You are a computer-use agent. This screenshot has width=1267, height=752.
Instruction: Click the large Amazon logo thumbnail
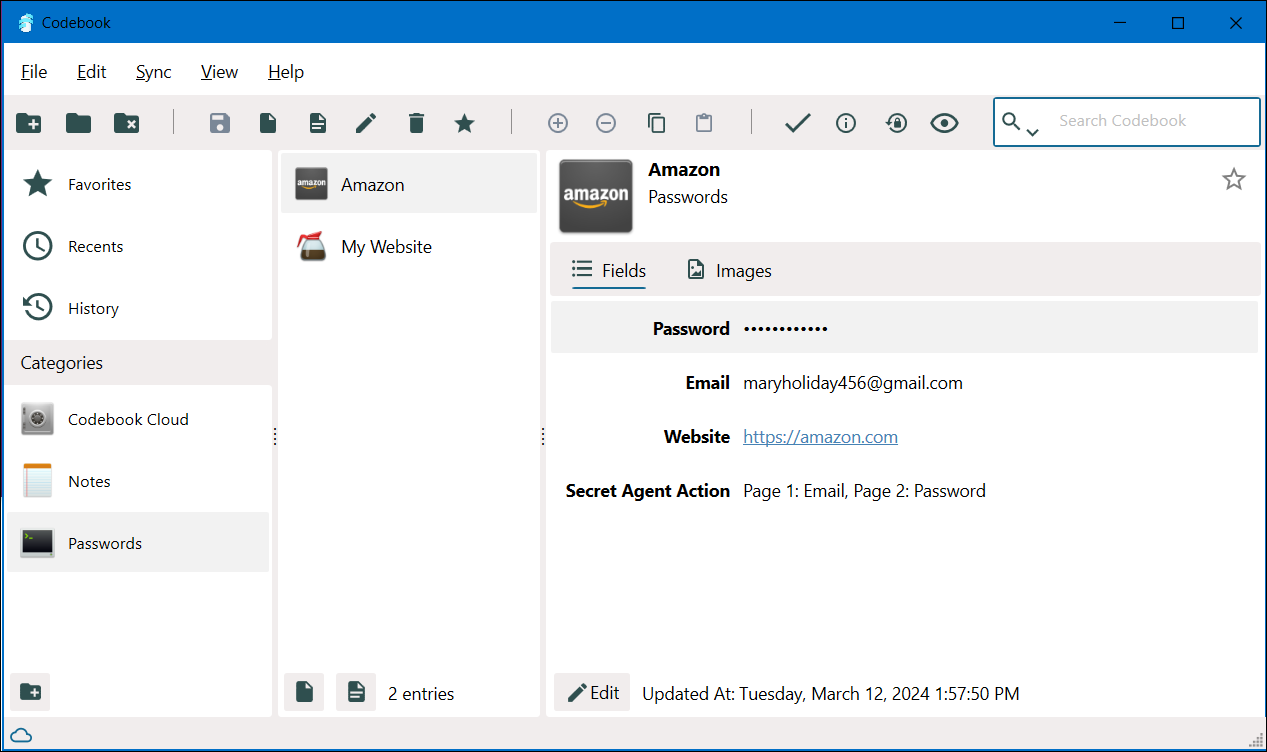pos(595,196)
